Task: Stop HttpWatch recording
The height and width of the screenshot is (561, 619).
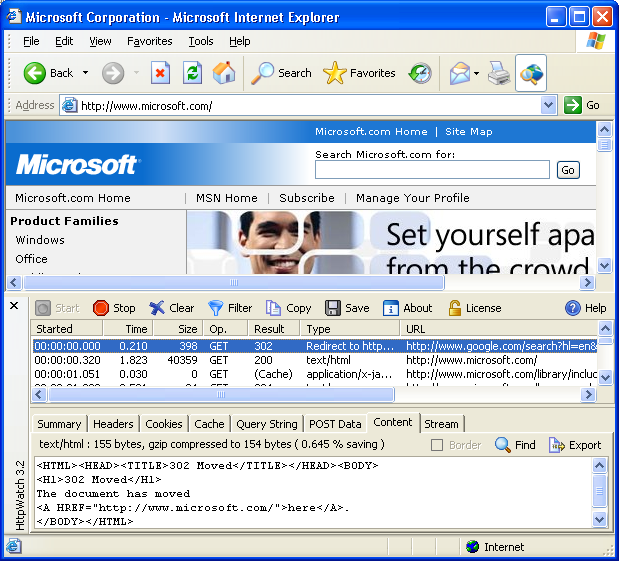Action: click(114, 308)
